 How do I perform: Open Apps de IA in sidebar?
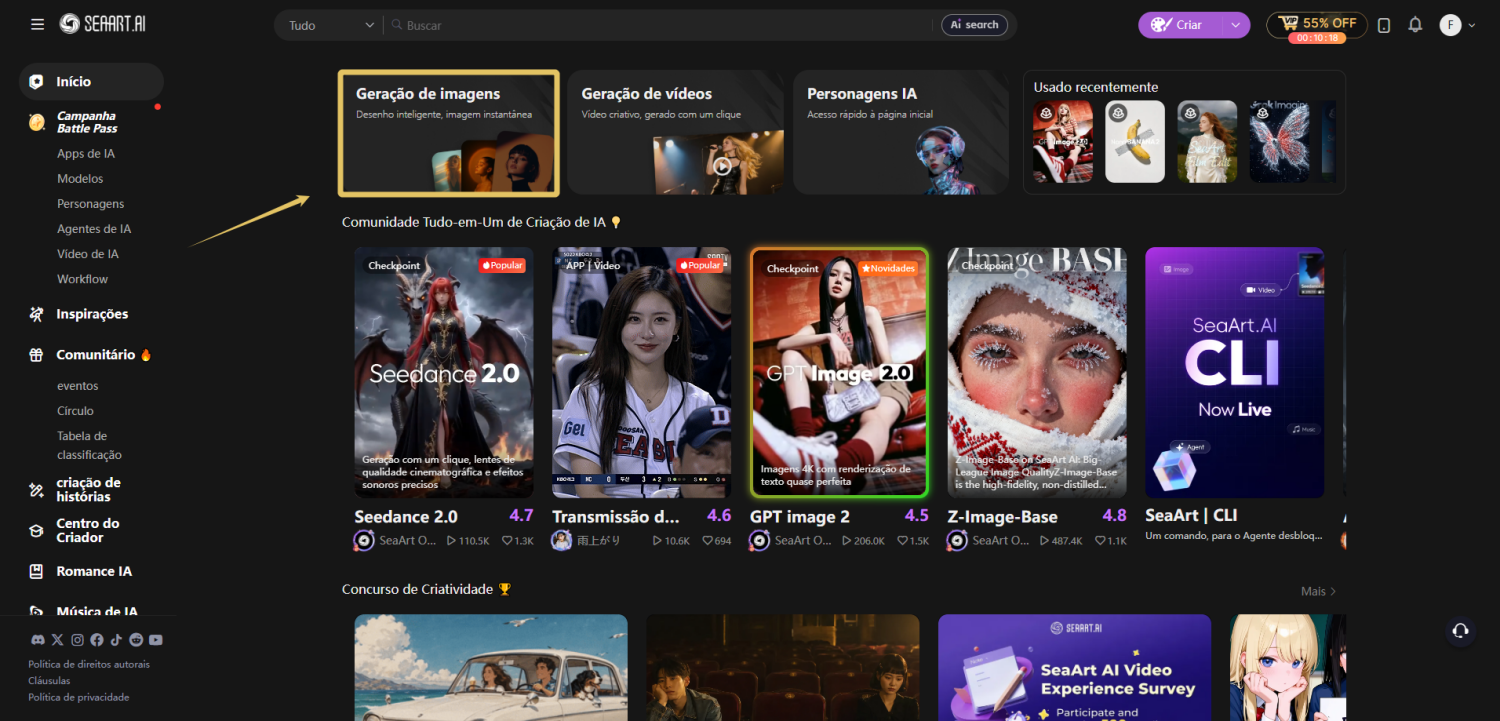pos(86,154)
